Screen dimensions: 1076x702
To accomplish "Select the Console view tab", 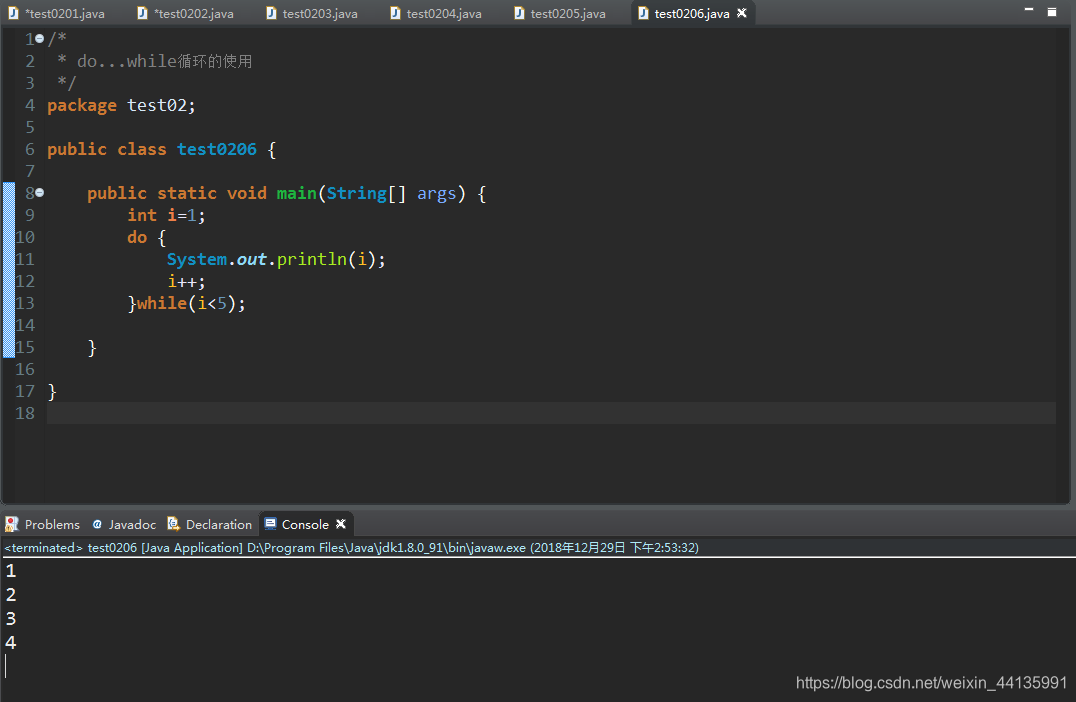I will pos(305,524).
